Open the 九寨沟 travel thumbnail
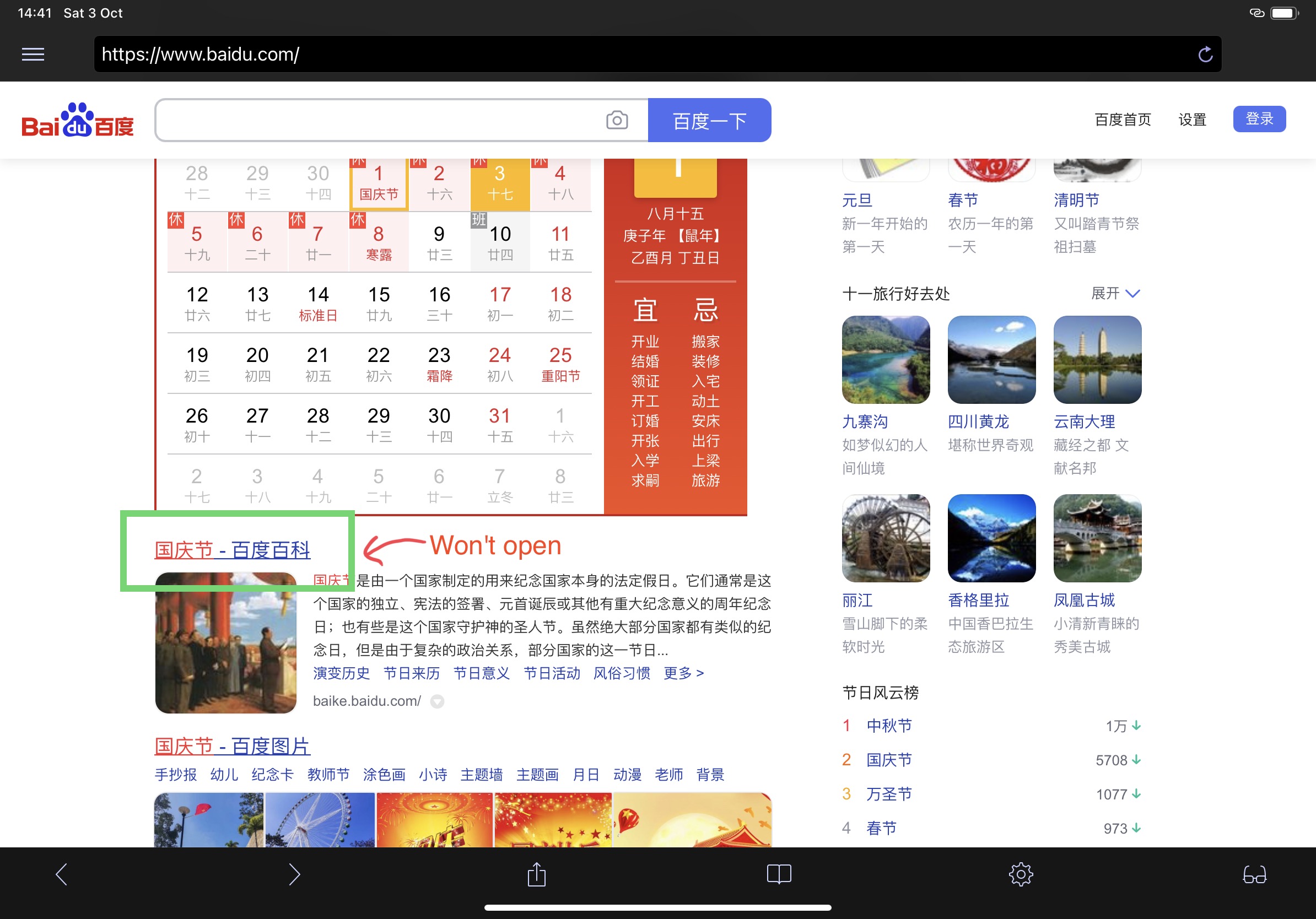 pyautogui.click(x=886, y=360)
